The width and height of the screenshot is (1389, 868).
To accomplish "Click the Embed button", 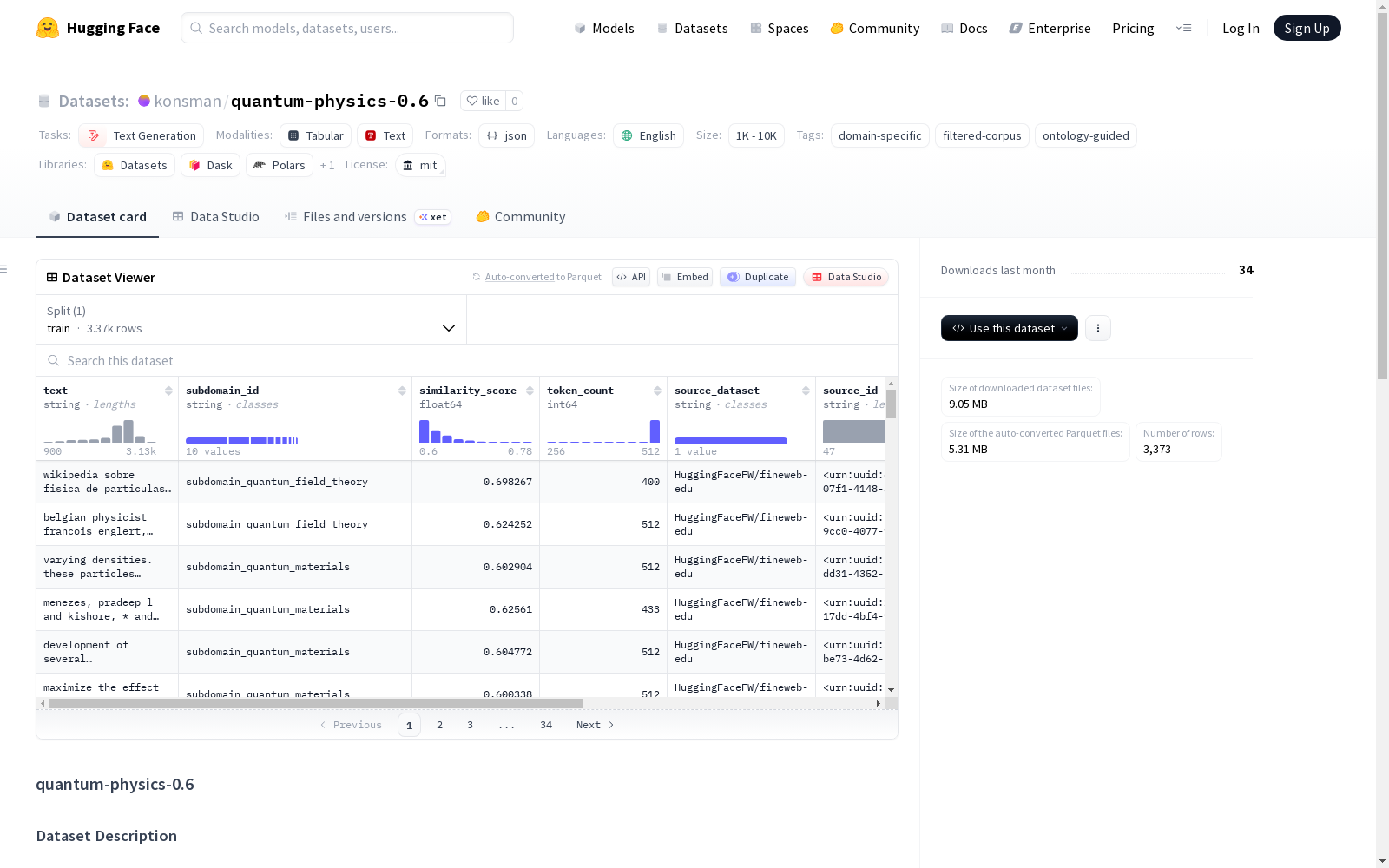I will [x=685, y=277].
